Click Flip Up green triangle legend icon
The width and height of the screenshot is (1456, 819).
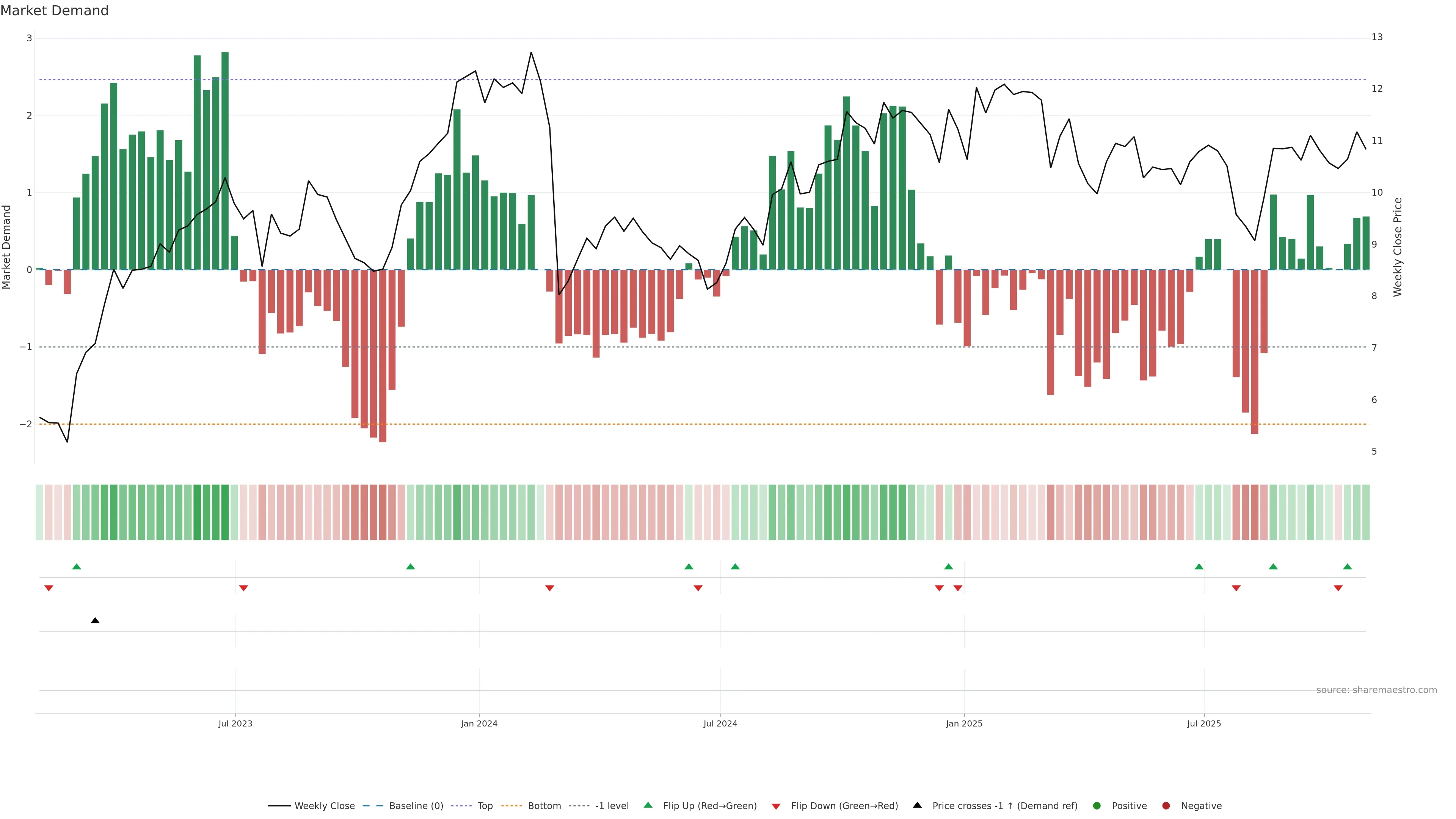point(648,805)
